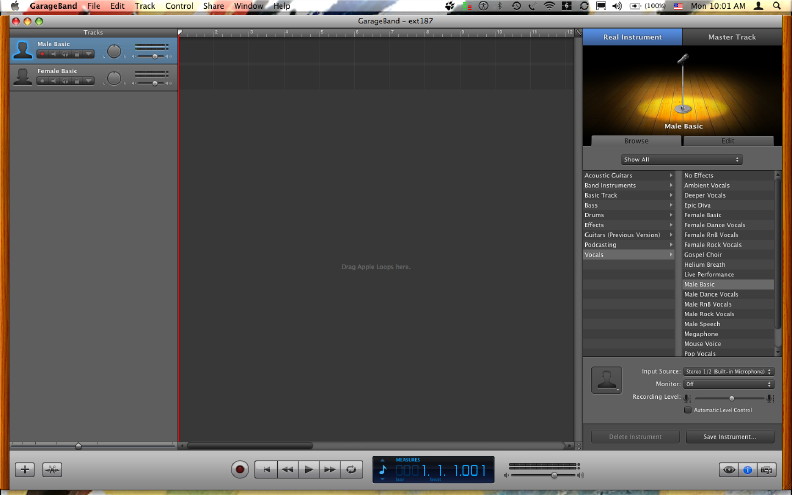
Task: Click the Save Instrument button
Action: coord(730,436)
